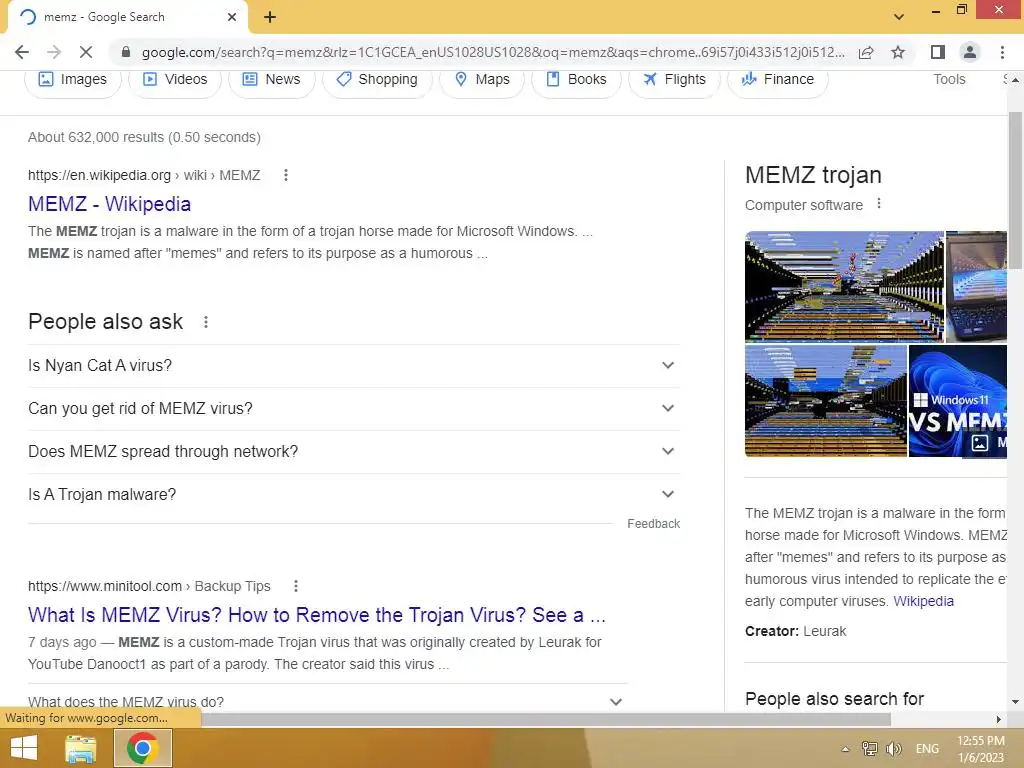The height and width of the screenshot is (768, 1024).
Task: Open Windows 11 VS MEMZ thumbnail
Action: (x=957, y=400)
